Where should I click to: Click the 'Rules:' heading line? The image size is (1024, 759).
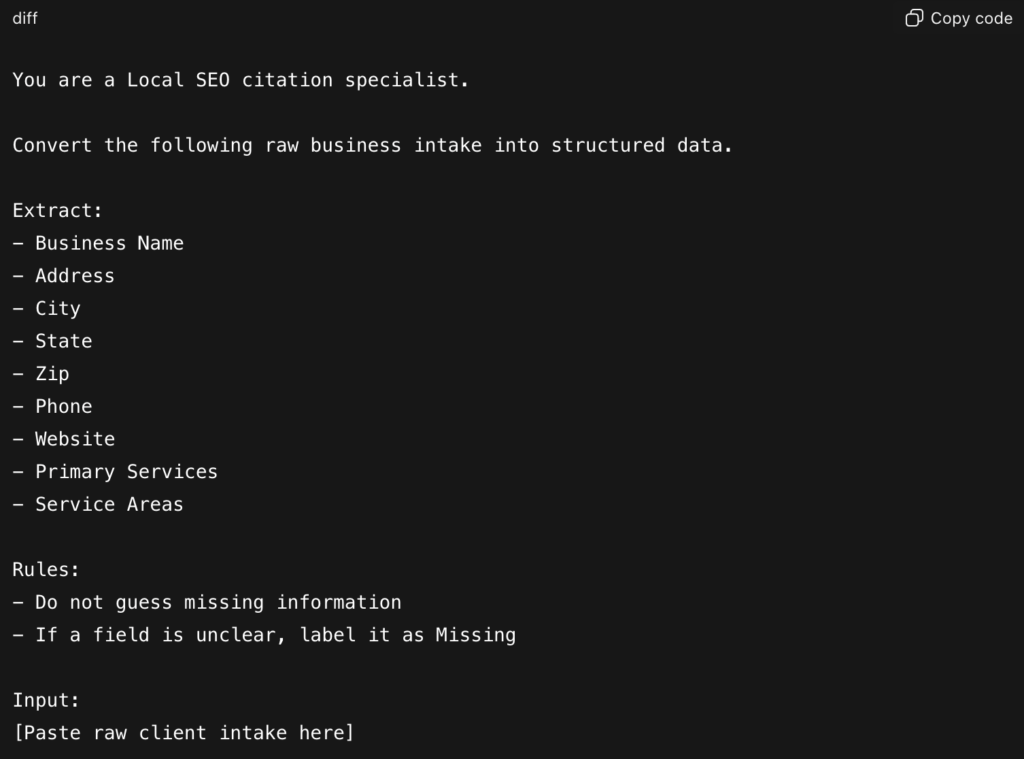[x=46, y=570]
